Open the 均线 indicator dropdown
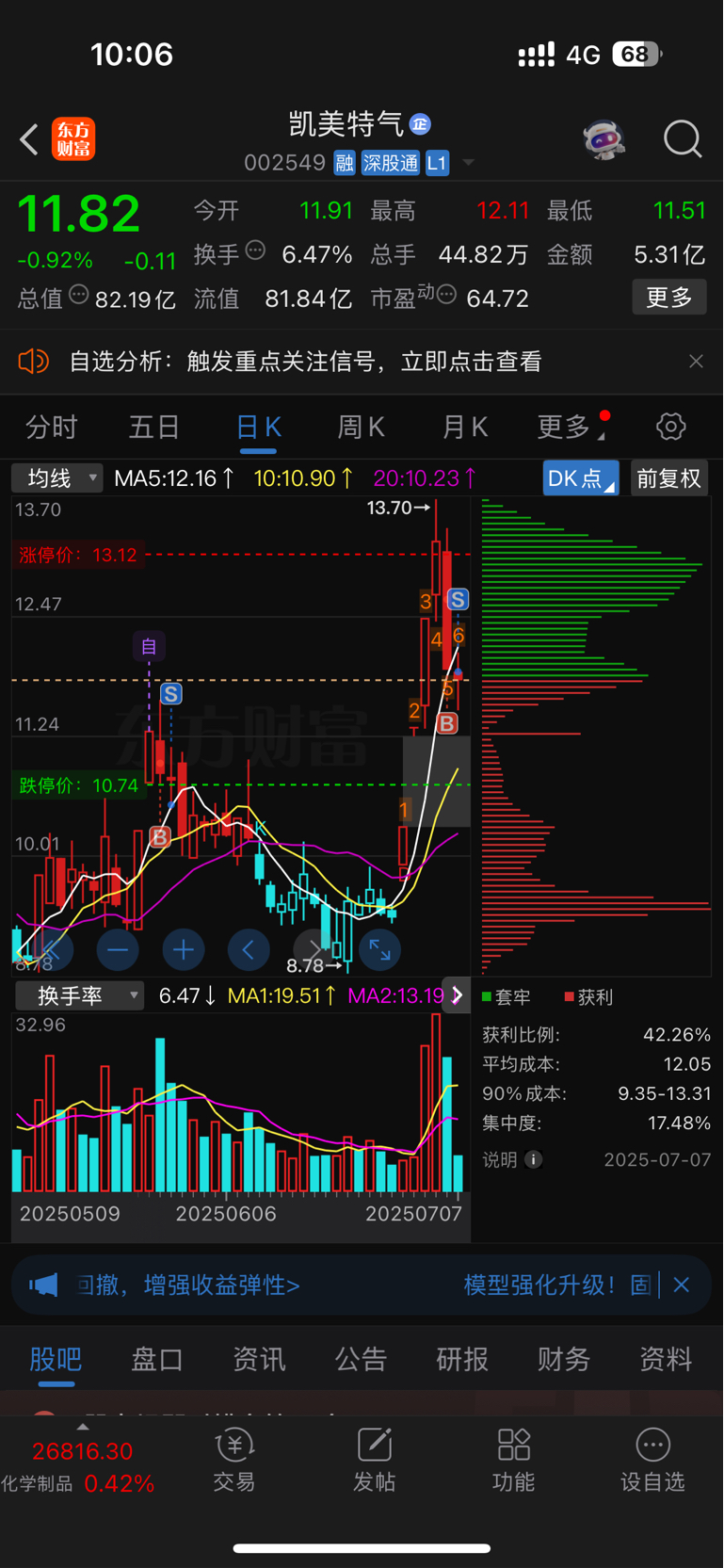 pyautogui.click(x=57, y=478)
